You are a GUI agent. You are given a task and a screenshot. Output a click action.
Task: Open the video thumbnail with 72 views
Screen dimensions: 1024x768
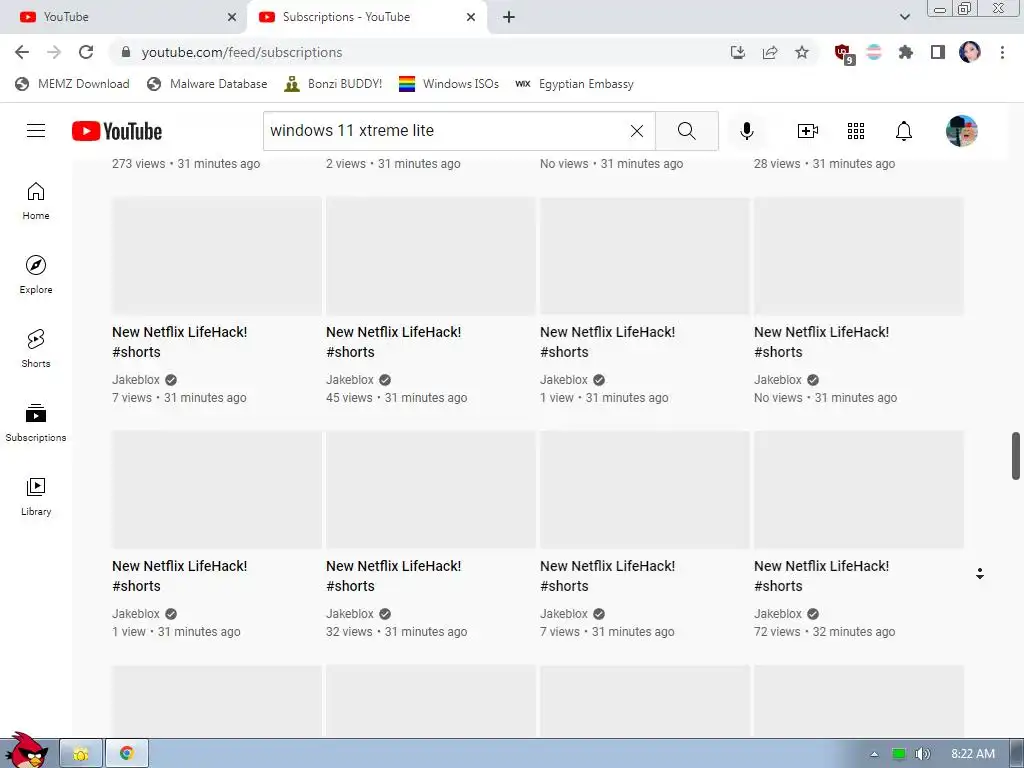[x=859, y=490]
